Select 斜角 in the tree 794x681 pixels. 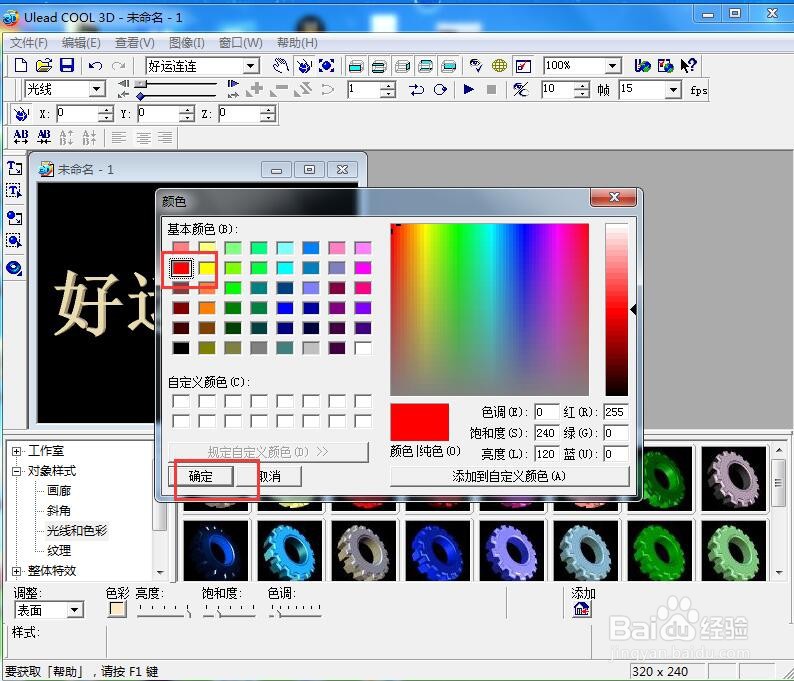pyautogui.click(x=59, y=510)
